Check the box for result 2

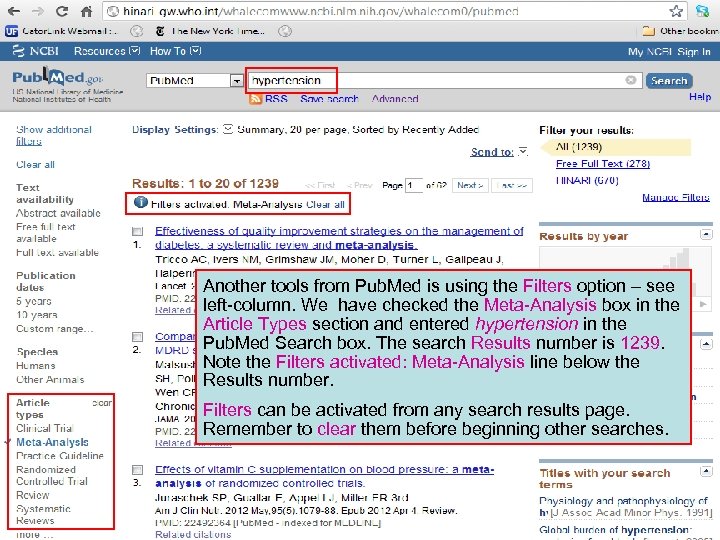138,337
